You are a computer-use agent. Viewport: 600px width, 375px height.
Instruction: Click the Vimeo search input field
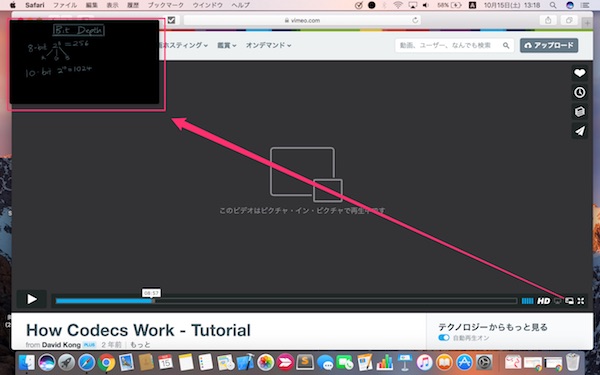click(x=450, y=46)
